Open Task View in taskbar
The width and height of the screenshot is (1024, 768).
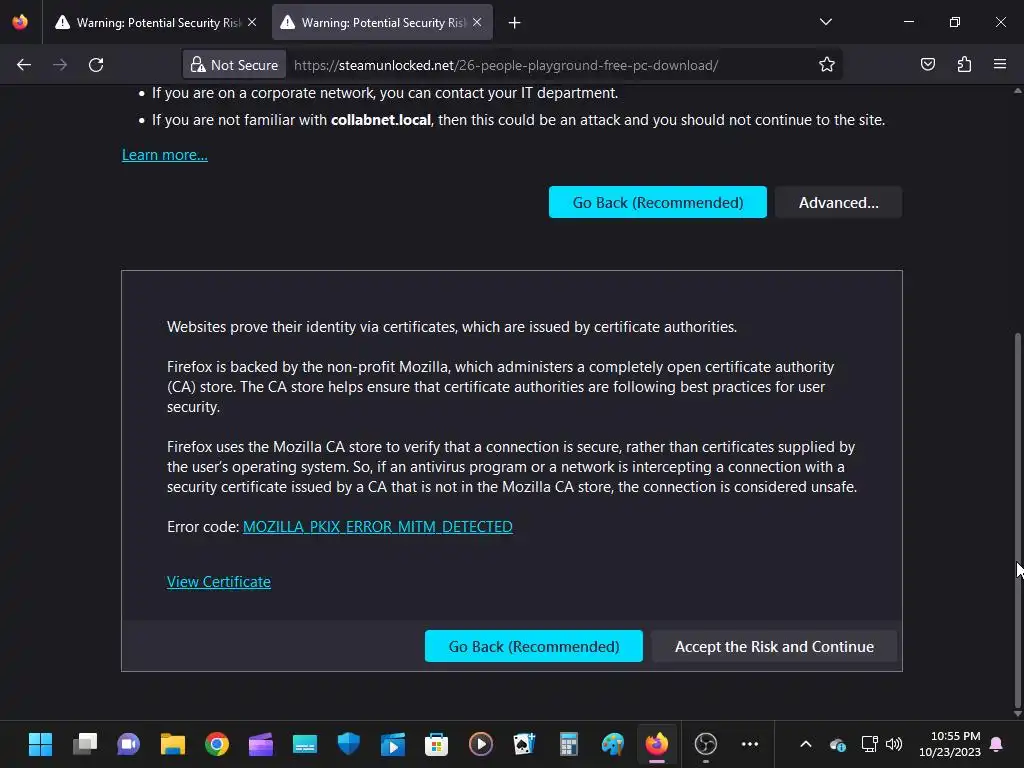coord(85,744)
